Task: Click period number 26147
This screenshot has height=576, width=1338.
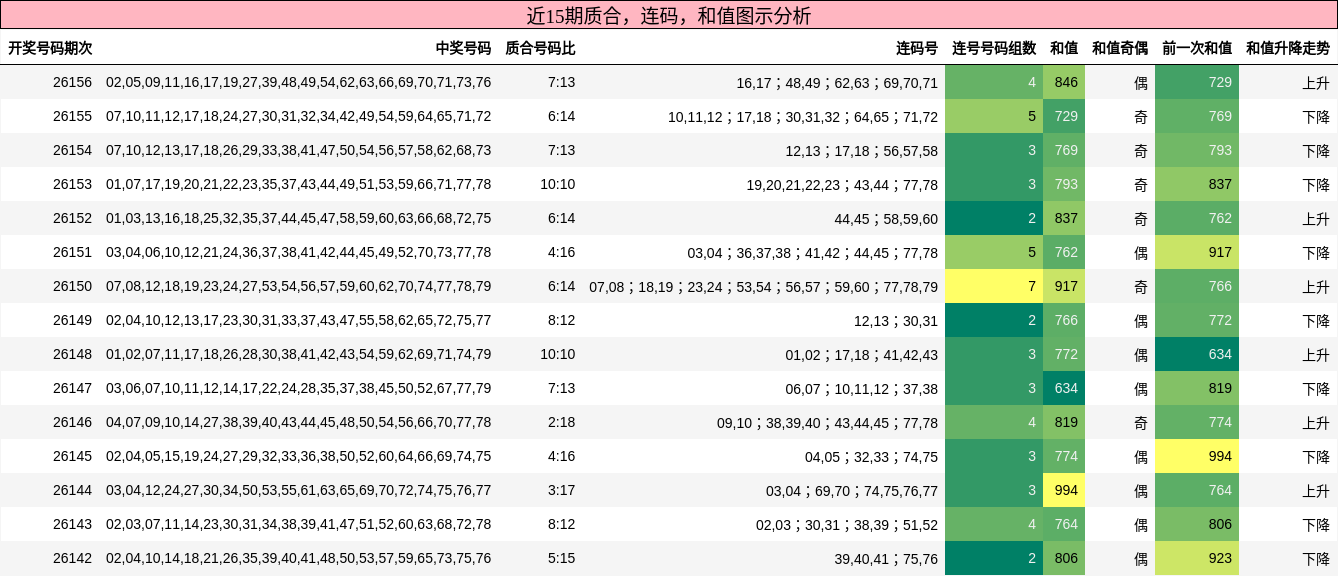Action: (72, 388)
